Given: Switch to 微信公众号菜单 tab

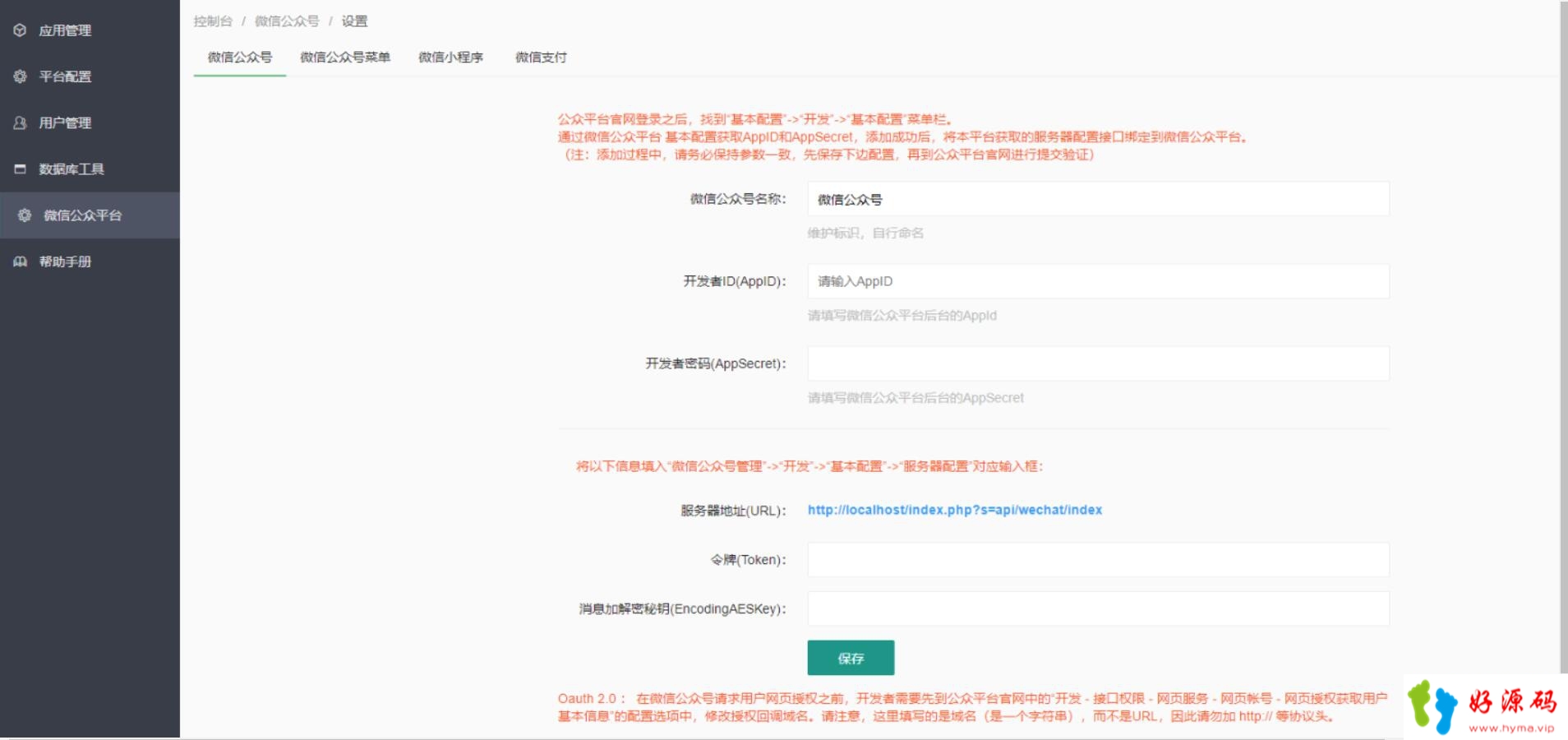Looking at the screenshot, I should coord(345,58).
